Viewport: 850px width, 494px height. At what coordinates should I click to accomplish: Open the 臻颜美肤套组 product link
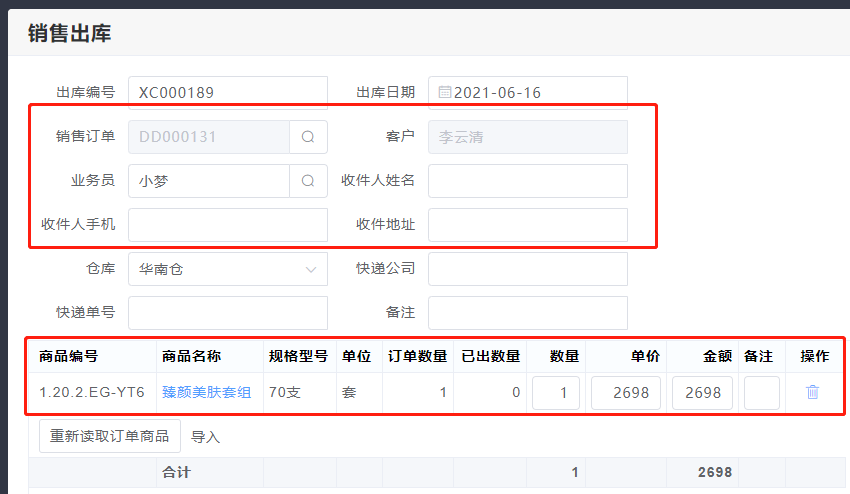click(206, 393)
